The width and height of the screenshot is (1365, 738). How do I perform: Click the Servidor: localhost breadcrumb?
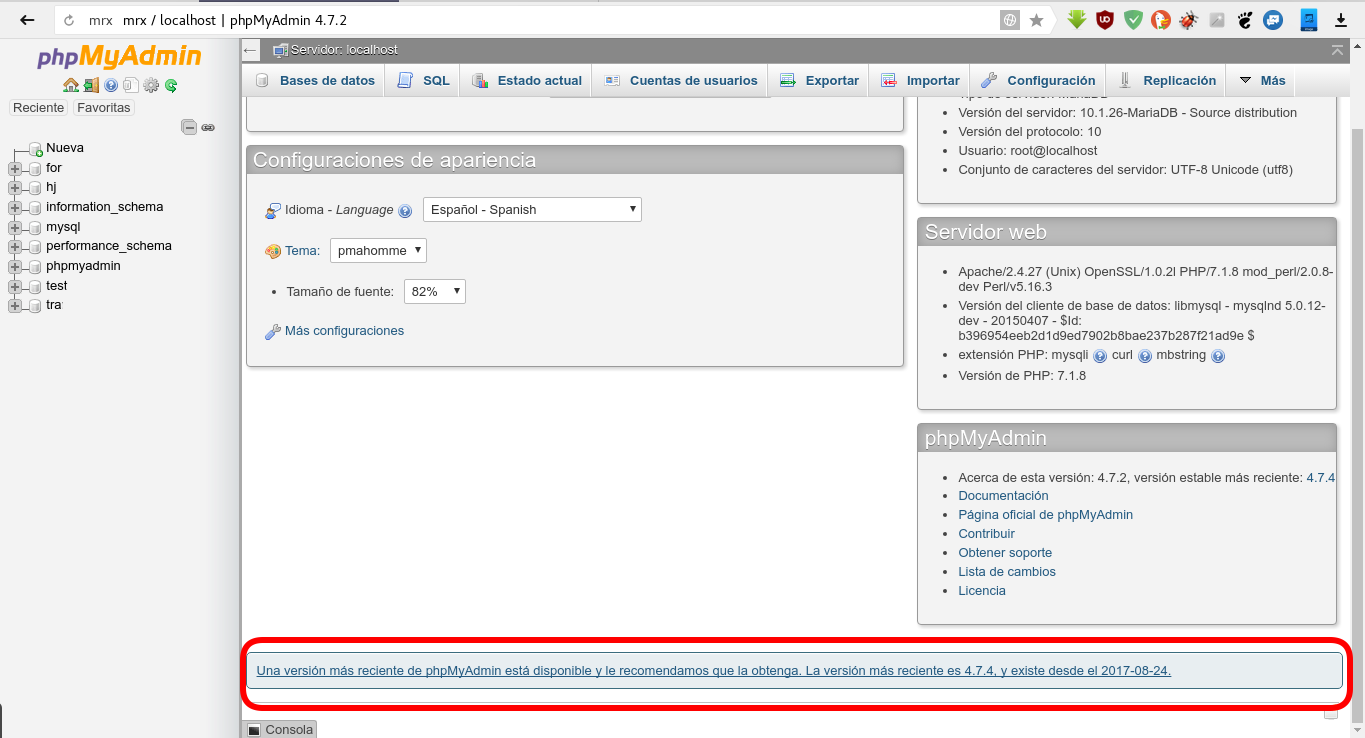click(344, 50)
